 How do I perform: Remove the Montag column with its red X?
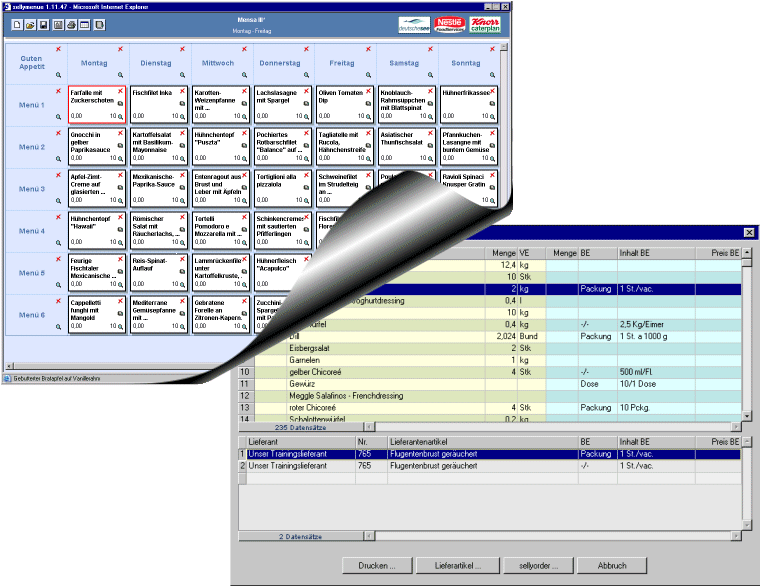[120, 49]
